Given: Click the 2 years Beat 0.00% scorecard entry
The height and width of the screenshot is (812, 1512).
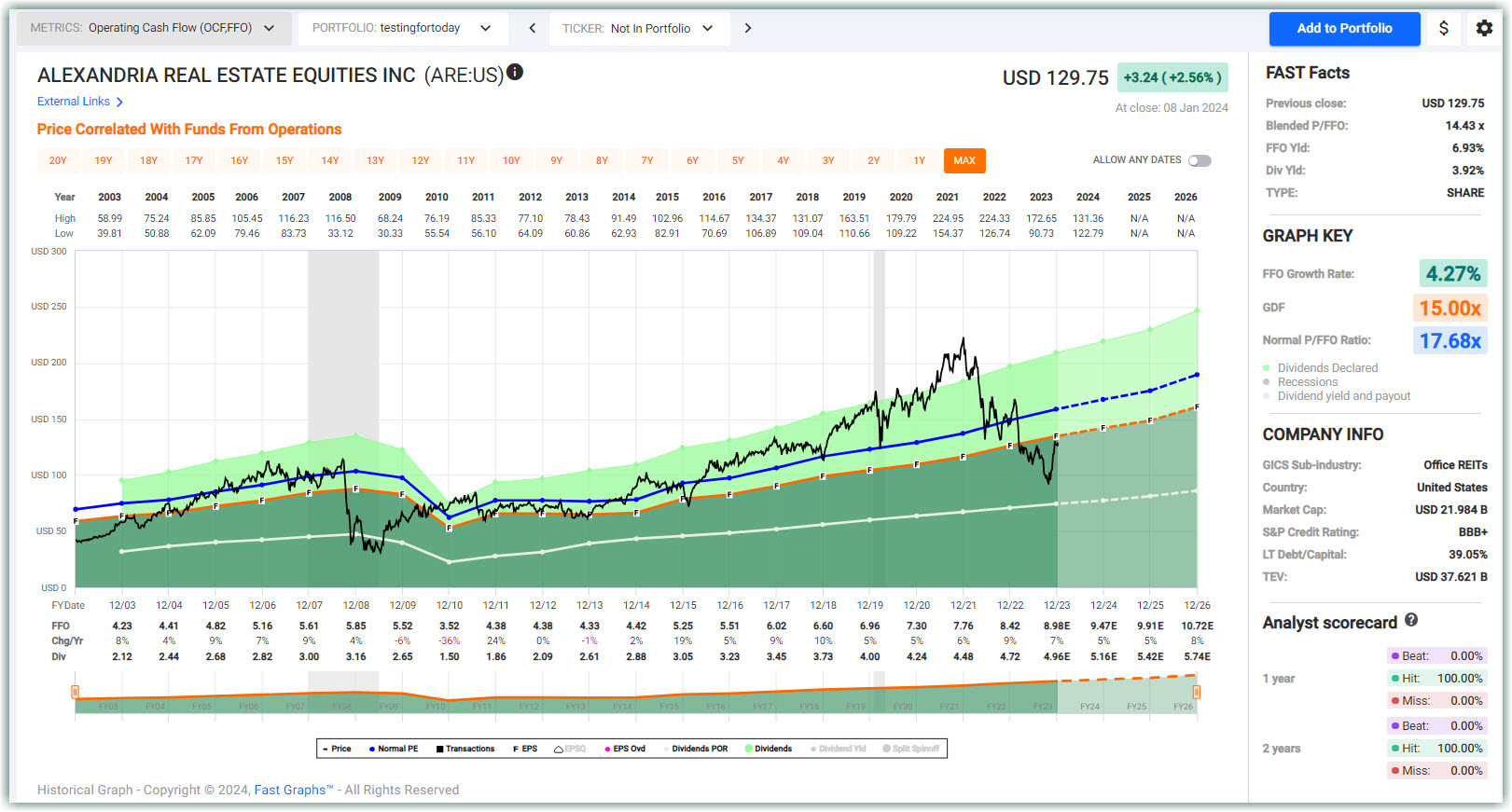Looking at the screenshot, I should pos(1436,726).
